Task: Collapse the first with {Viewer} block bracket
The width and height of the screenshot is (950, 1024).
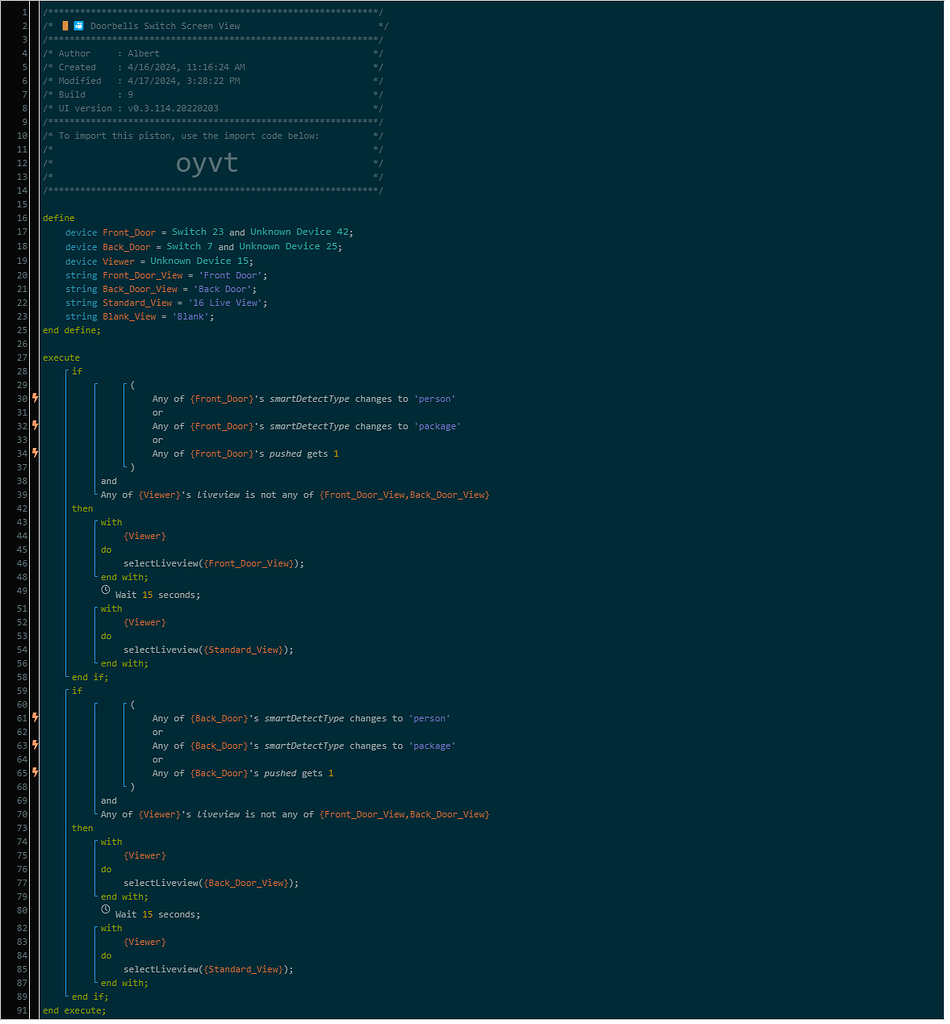Action: (95, 521)
